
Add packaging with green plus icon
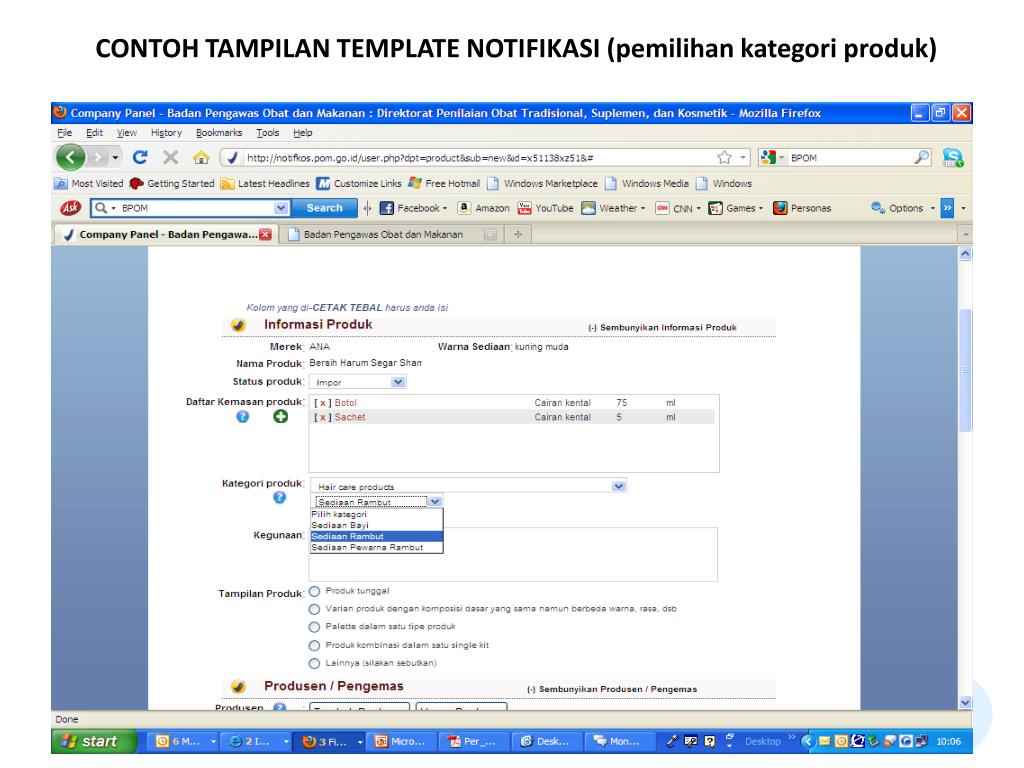(280, 417)
